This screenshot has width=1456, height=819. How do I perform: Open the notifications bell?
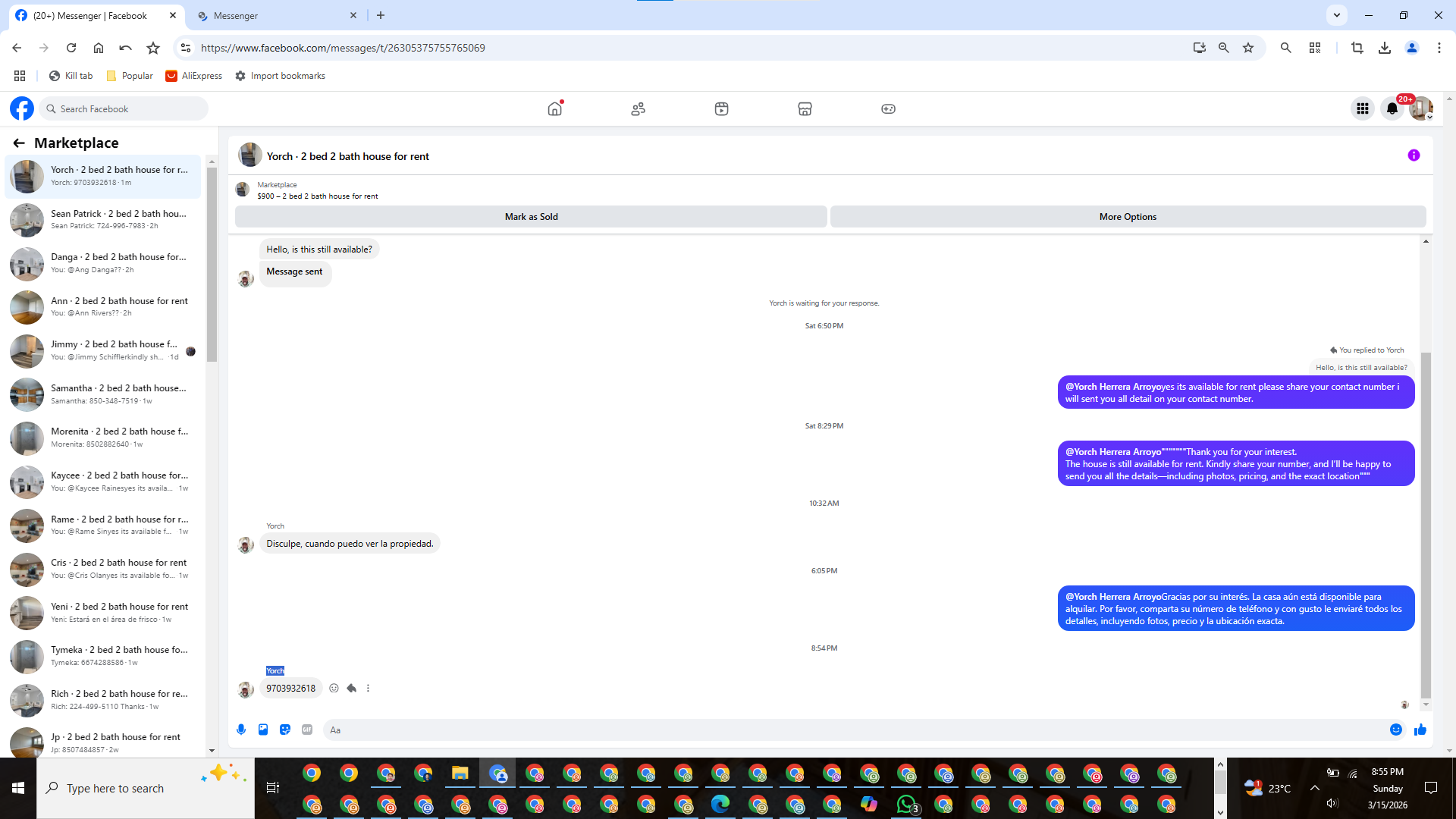click(1392, 108)
